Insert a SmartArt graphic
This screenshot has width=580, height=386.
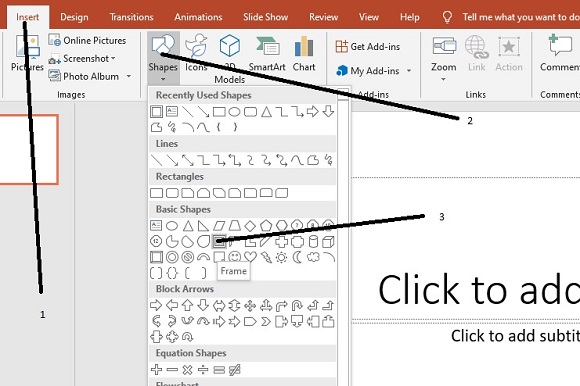pos(267,53)
